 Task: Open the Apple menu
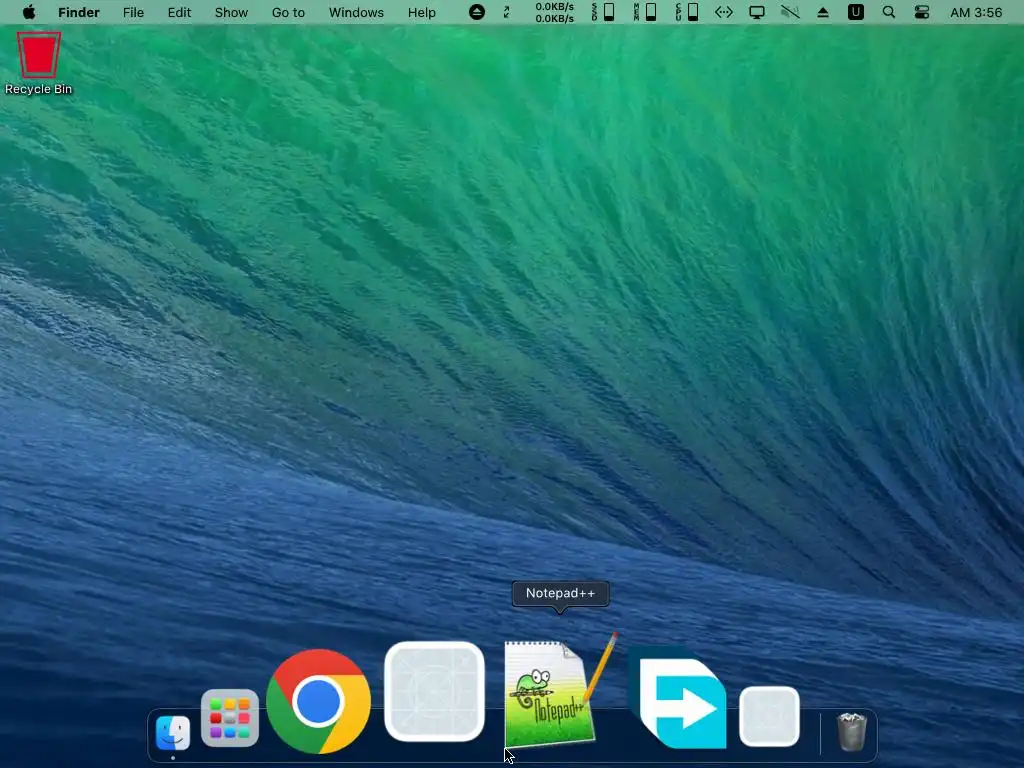point(29,12)
